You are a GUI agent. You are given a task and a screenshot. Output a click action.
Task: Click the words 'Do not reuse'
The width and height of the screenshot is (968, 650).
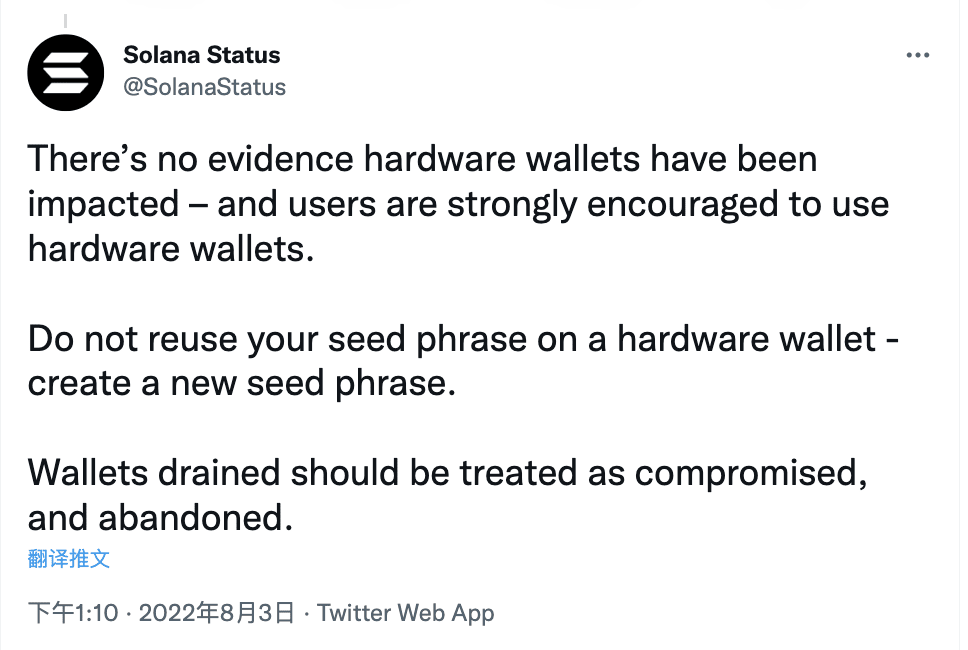coord(134,339)
